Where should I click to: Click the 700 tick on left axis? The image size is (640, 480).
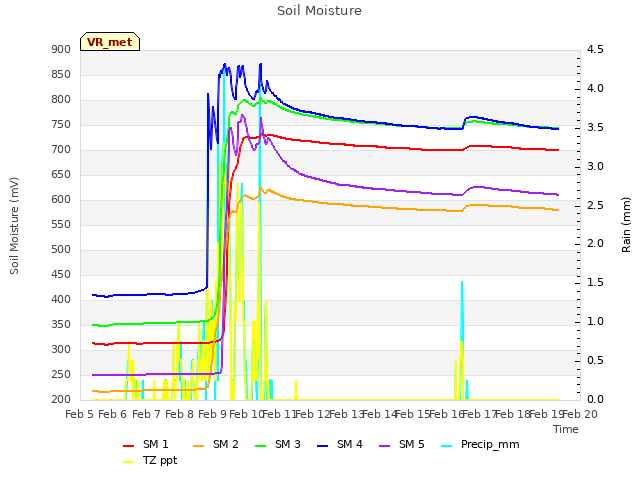[61, 150]
